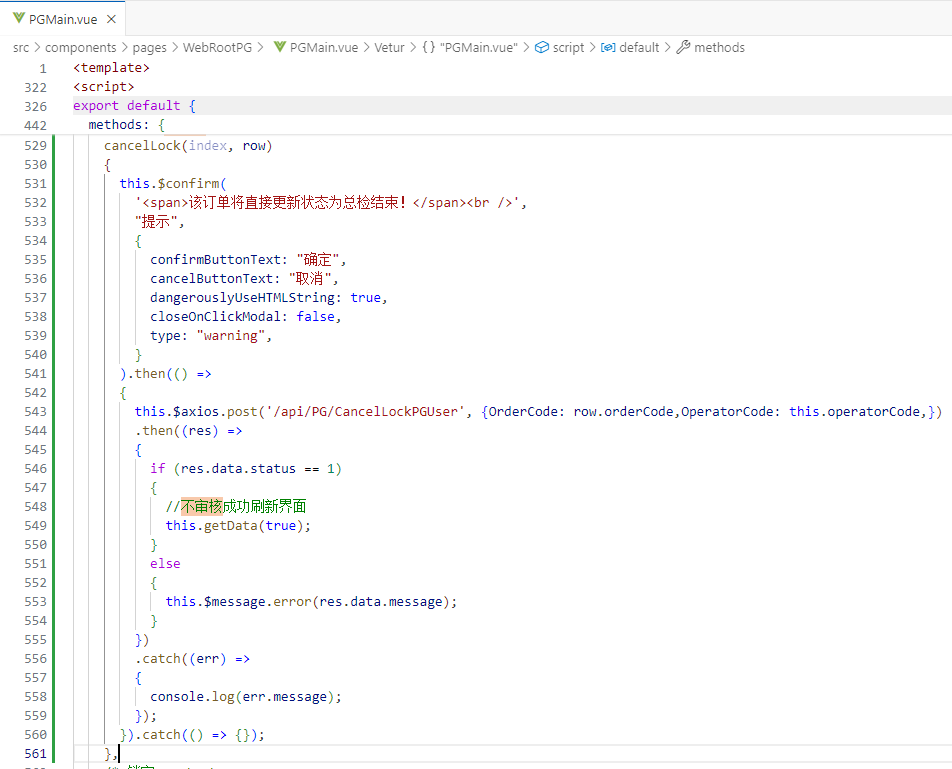Click the sticky export default line
This screenshot has height=769, width=952.
[134, 106]
